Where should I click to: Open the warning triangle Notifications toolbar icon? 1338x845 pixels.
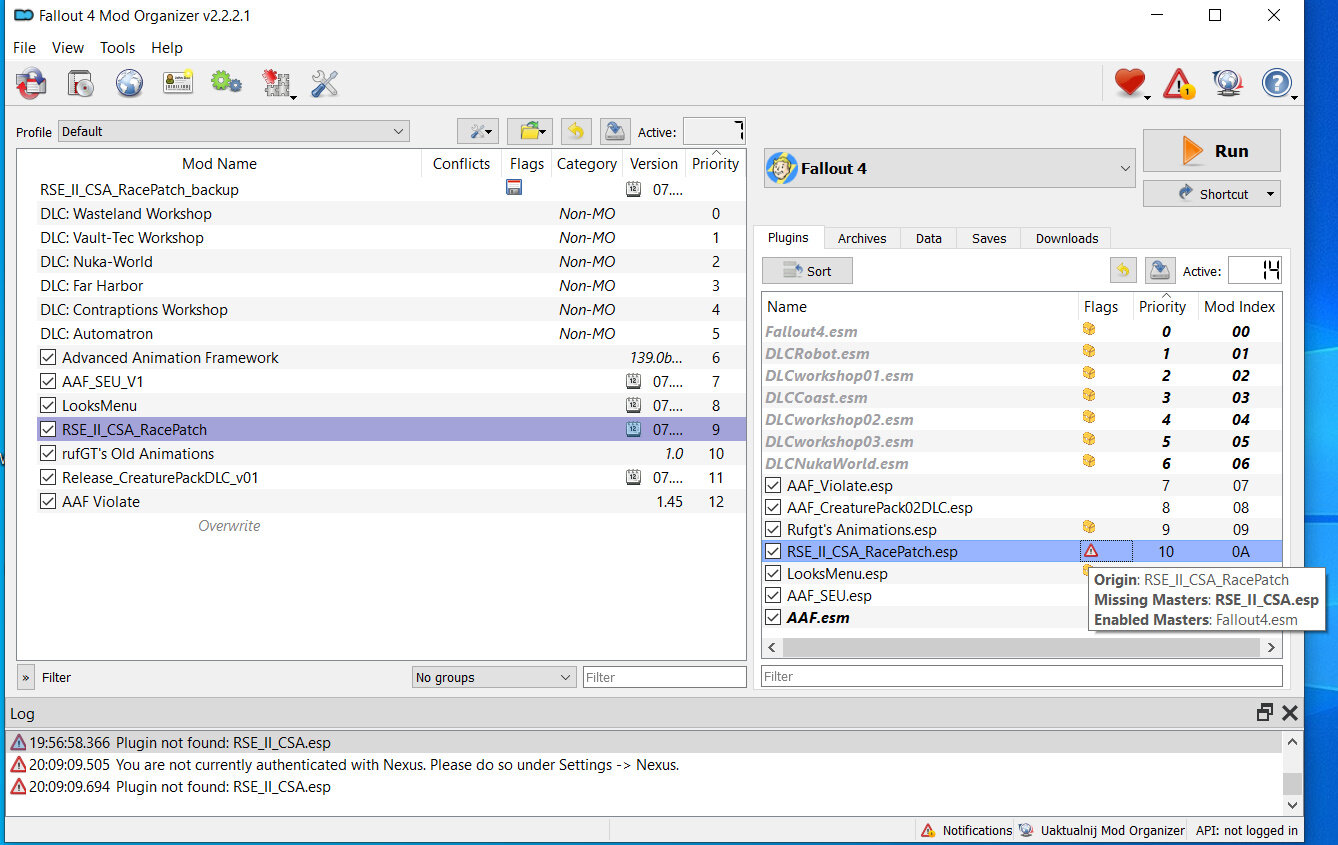1179,83
